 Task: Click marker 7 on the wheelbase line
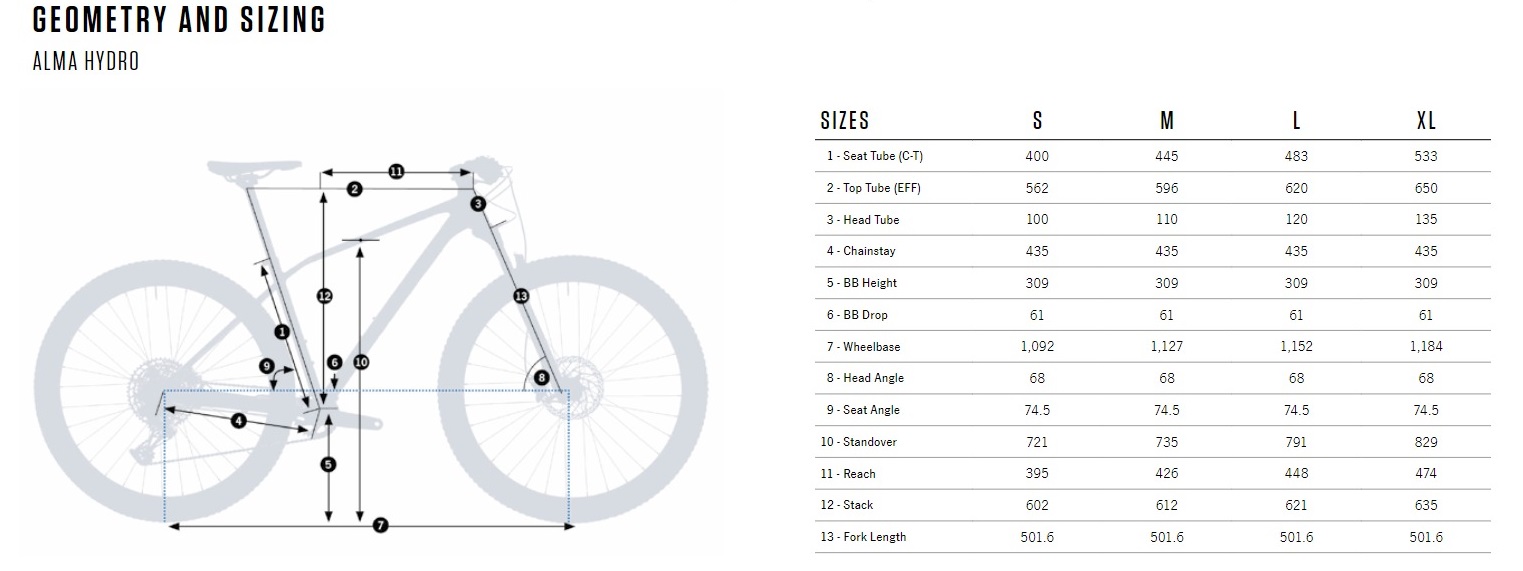(380, 526)
